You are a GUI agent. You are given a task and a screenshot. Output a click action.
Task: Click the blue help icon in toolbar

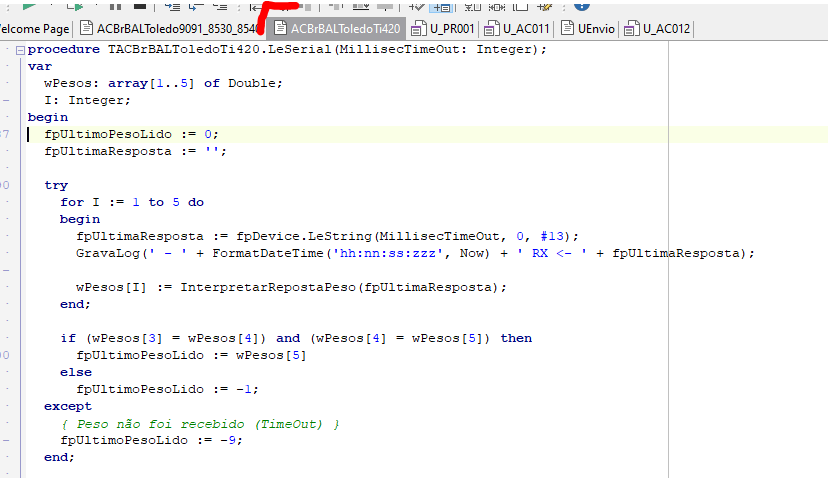(x=581, y=6)
